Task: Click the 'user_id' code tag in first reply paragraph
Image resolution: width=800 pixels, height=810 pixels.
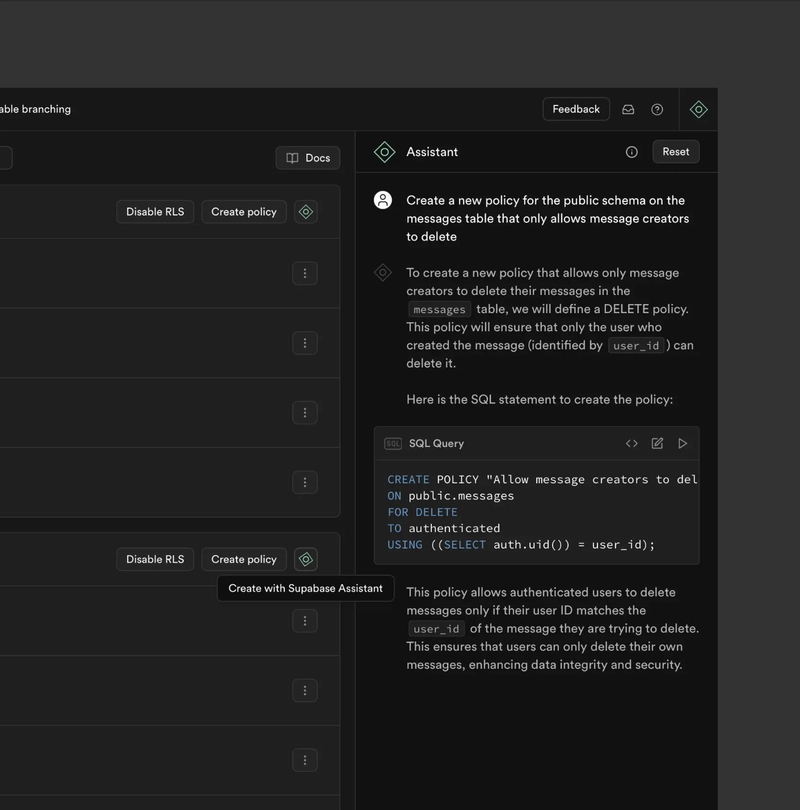Action: pos(636,346)
